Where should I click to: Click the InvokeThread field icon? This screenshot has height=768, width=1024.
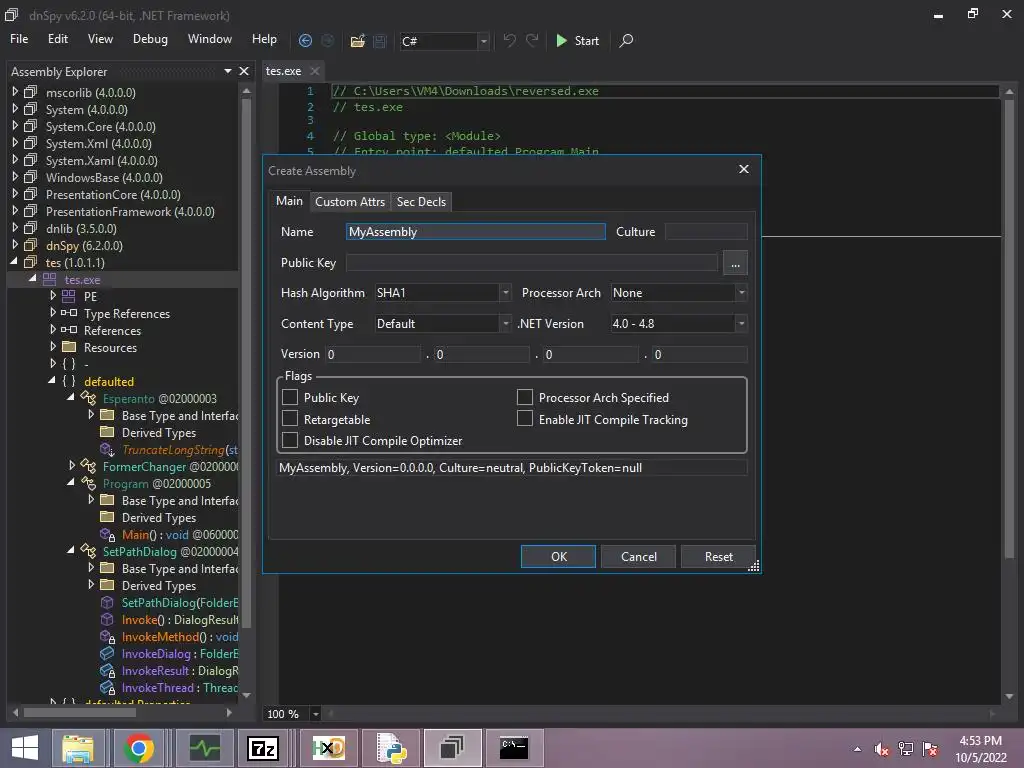[x=108, y=687]
